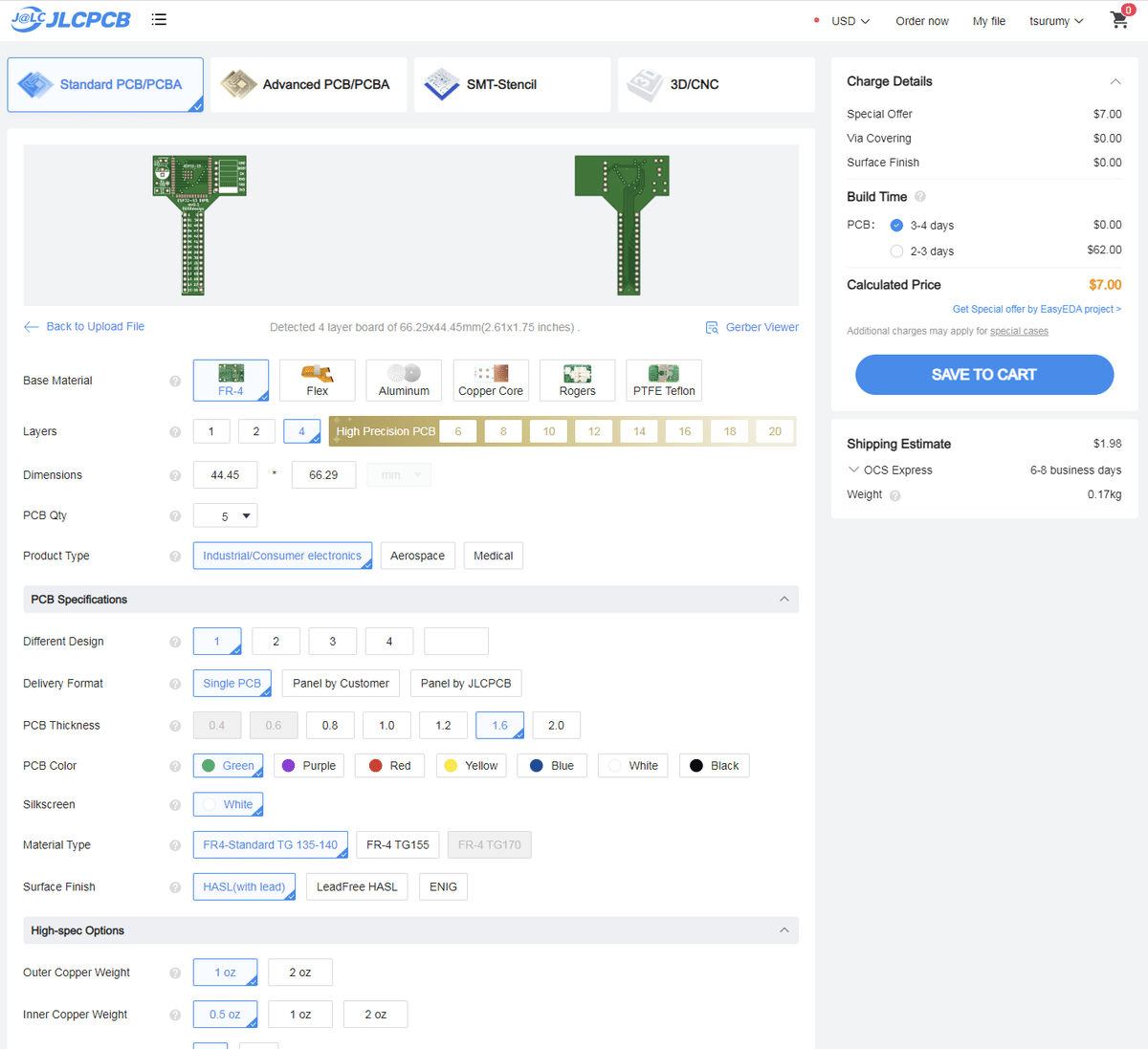
Task: Click help icon next to PCB Thickness
Action: click(x=175, y=726)
